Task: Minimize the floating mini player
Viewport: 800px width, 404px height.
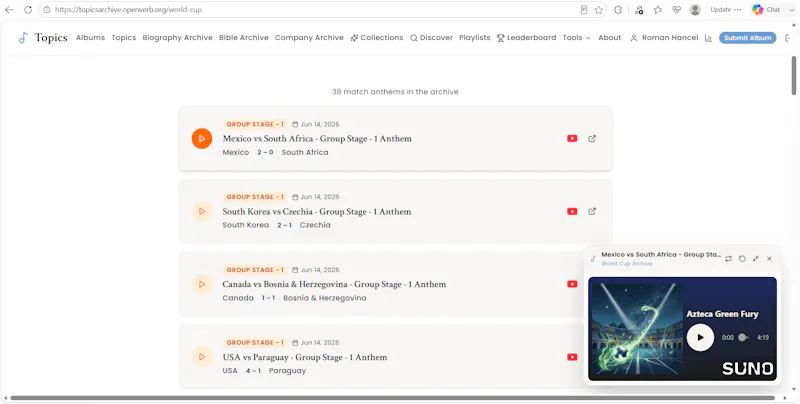Action: [756, 259]
